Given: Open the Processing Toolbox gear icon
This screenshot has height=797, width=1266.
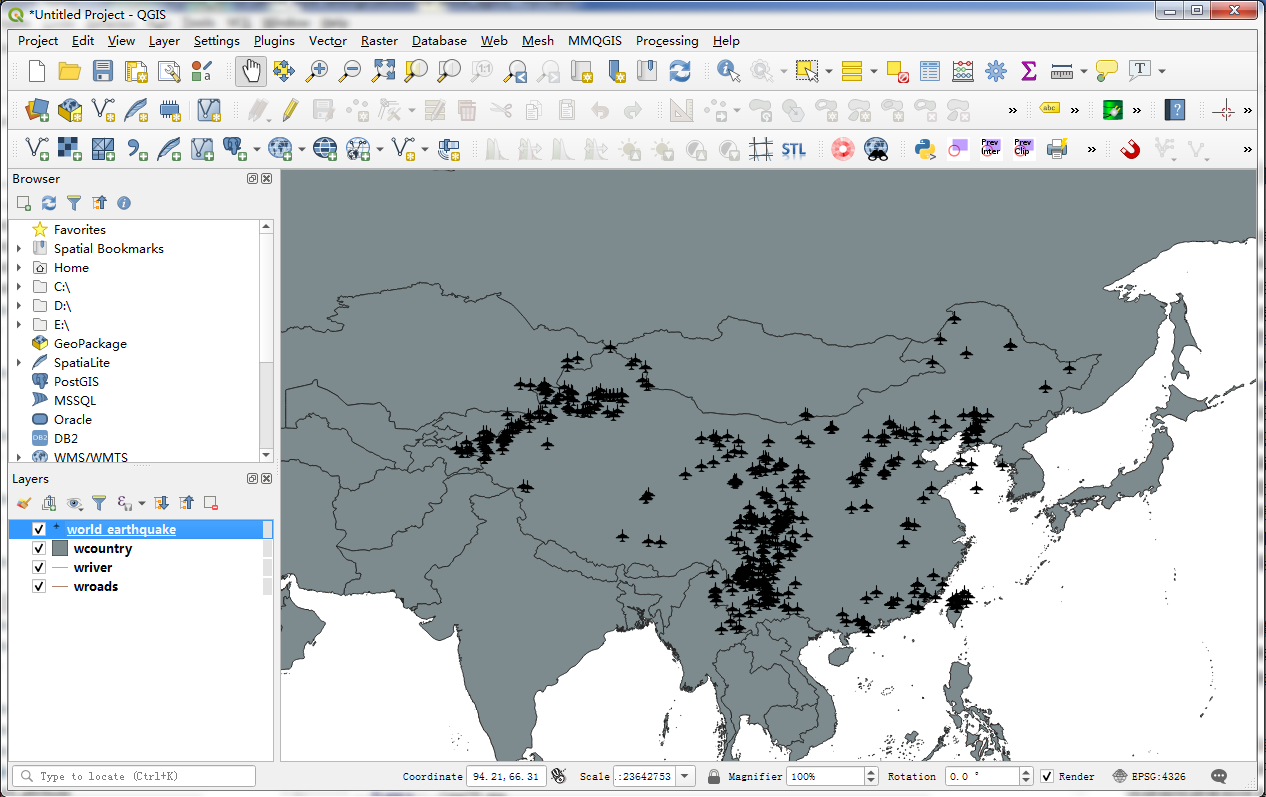Looking at the screenshot, I should (x=995, y=71).
